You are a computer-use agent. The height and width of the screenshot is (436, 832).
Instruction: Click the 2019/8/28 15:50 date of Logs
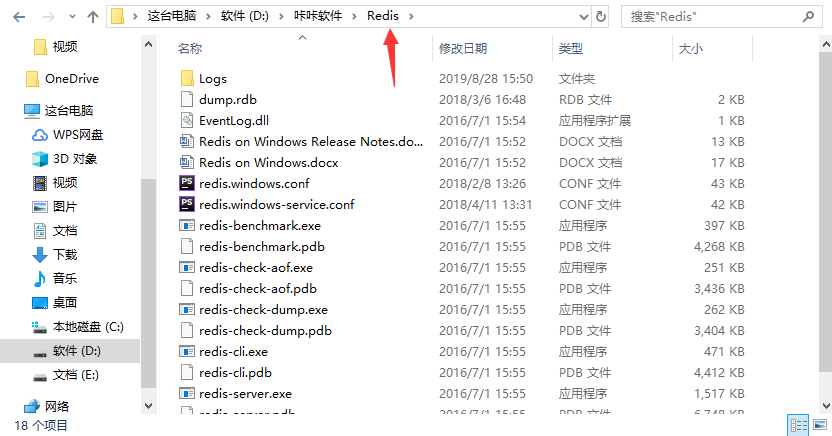pyautogui.click(x=486, y=79)
